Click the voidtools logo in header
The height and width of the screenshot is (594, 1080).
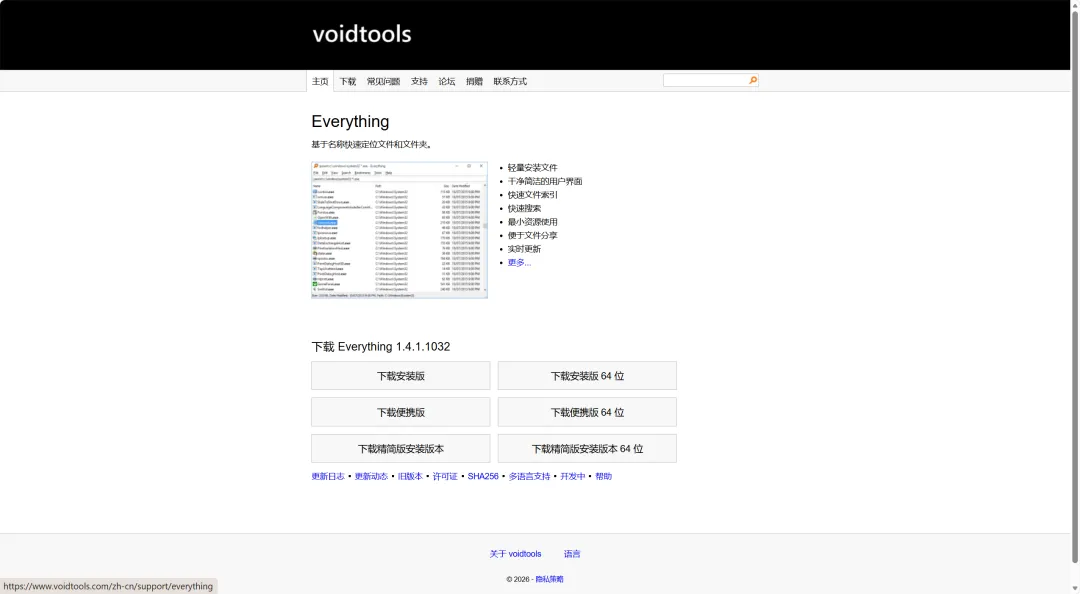pos(362,34)
